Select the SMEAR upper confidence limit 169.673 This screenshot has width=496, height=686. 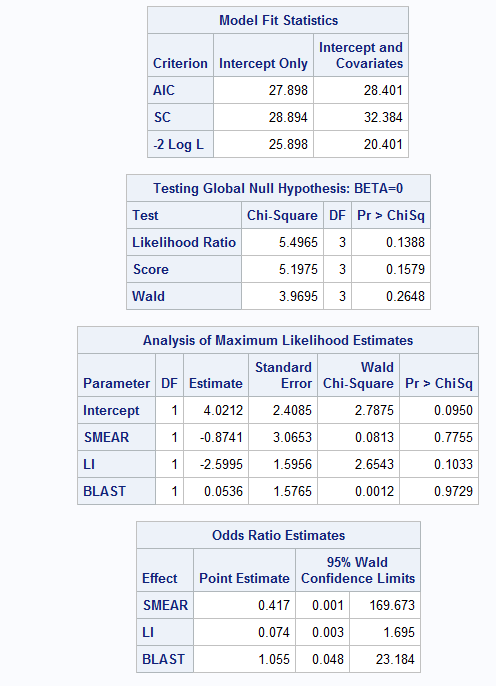392,605
